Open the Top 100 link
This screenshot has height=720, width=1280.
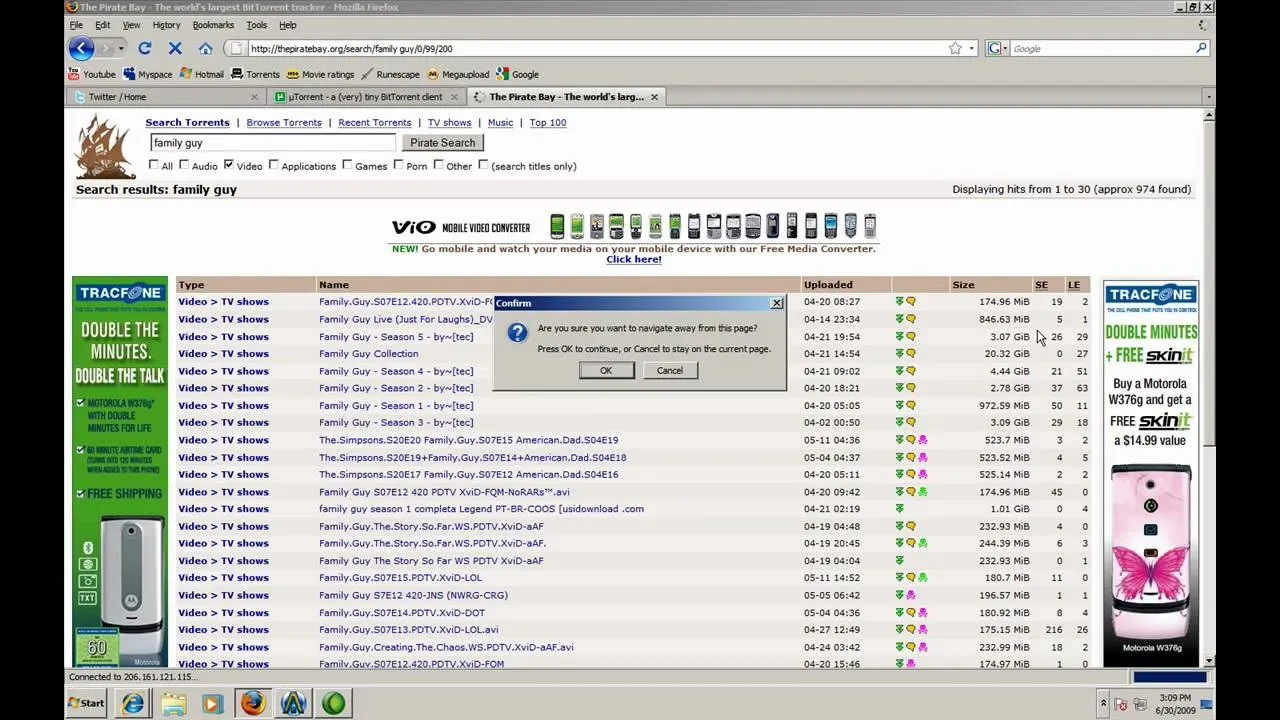(548, 122)
